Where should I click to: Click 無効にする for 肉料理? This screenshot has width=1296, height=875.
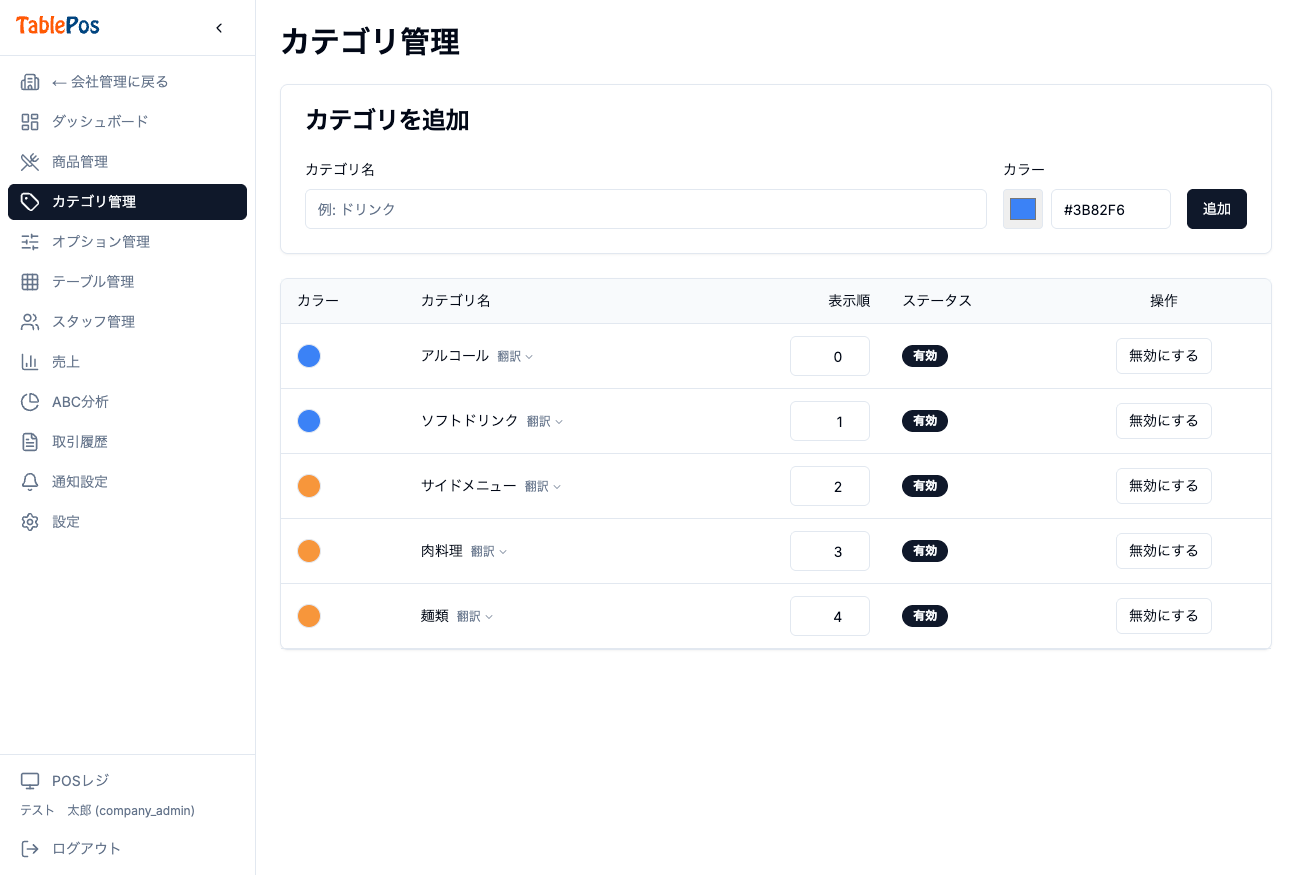[1163, 551]
